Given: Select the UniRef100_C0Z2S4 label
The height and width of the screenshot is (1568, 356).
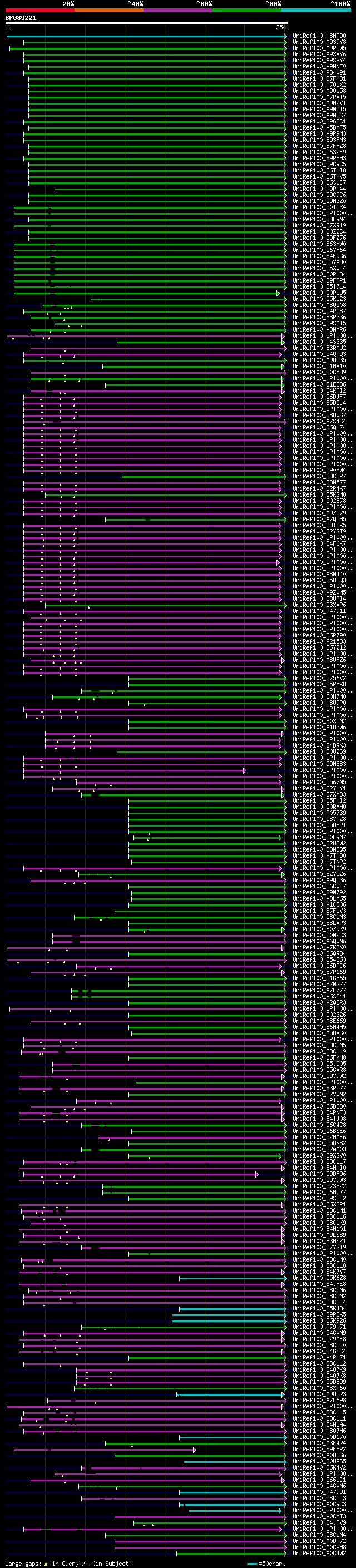Looking at the screenshot, I should coord(319,232).
